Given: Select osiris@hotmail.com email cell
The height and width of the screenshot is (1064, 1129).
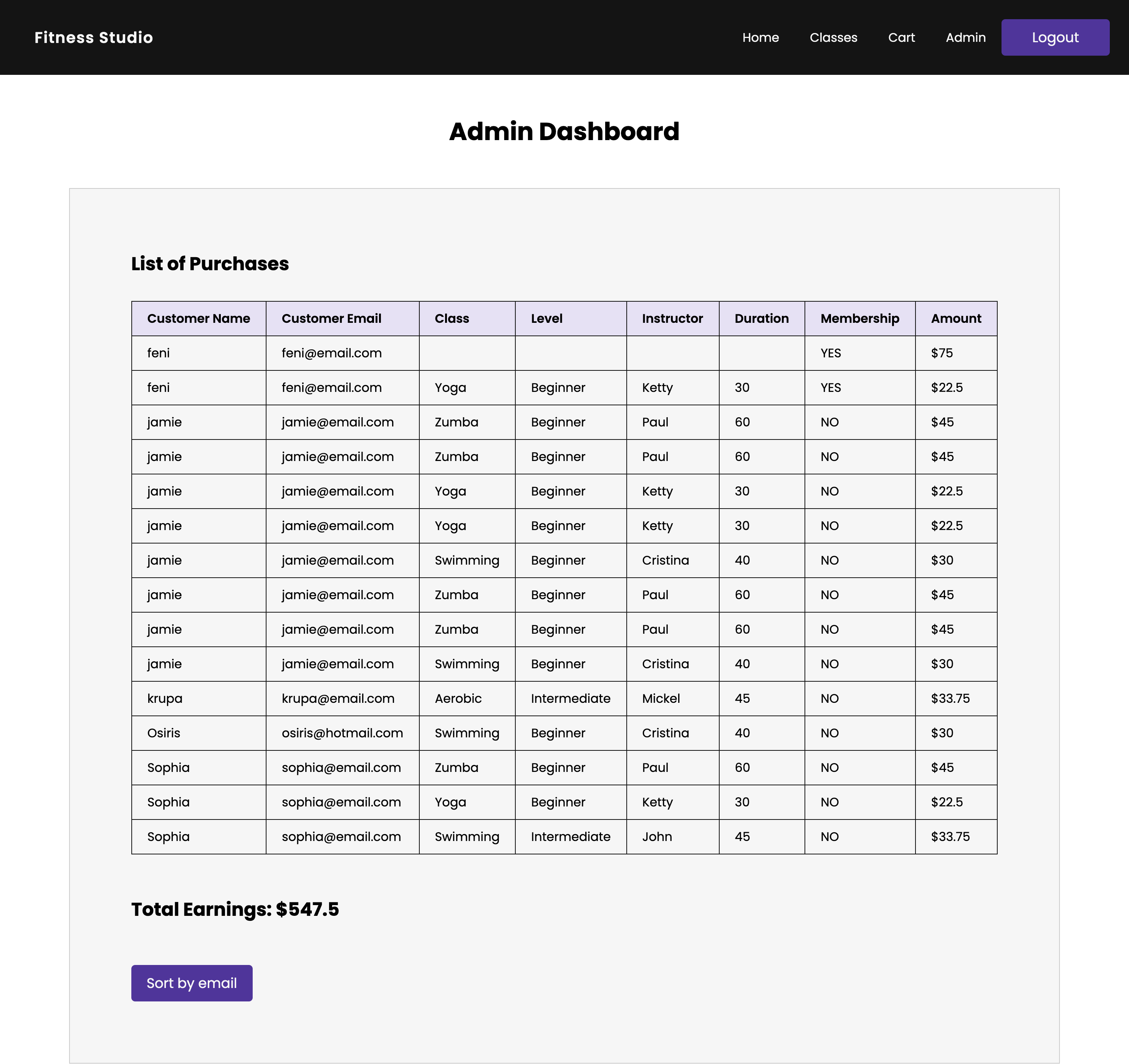Looking at the screenshot, I should click(x=342, y=733).
